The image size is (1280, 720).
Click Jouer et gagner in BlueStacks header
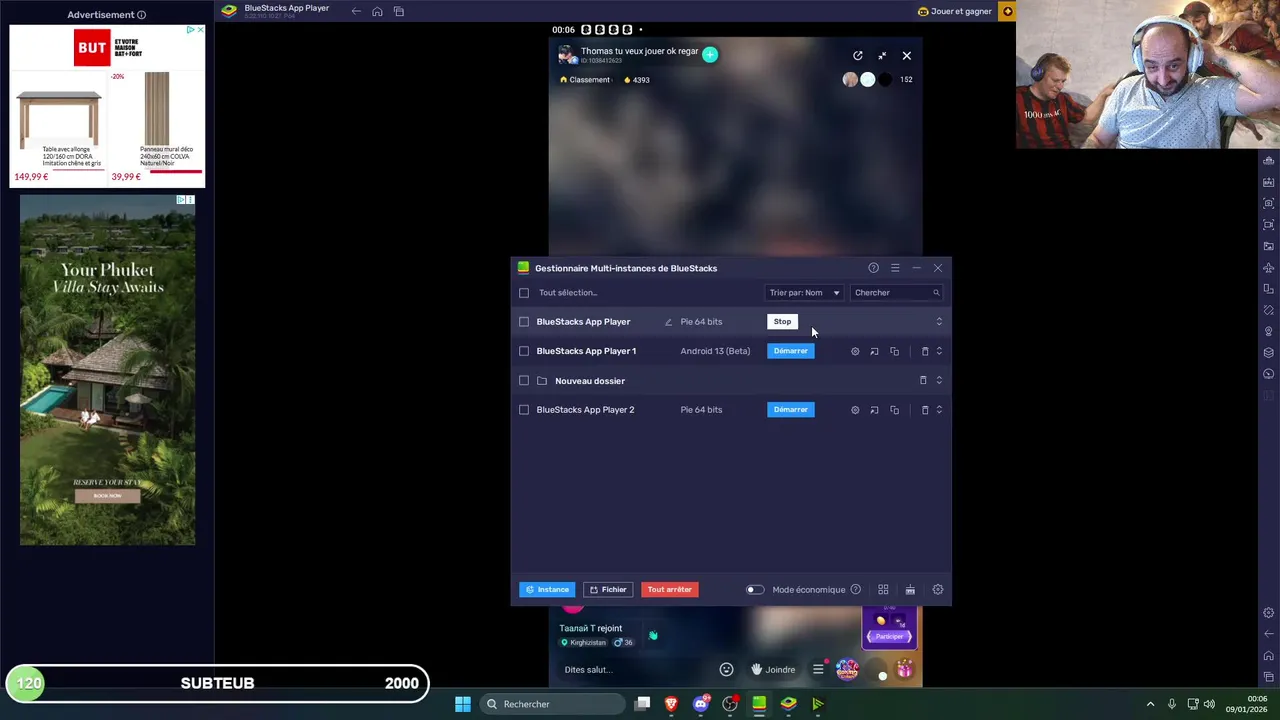955,11
